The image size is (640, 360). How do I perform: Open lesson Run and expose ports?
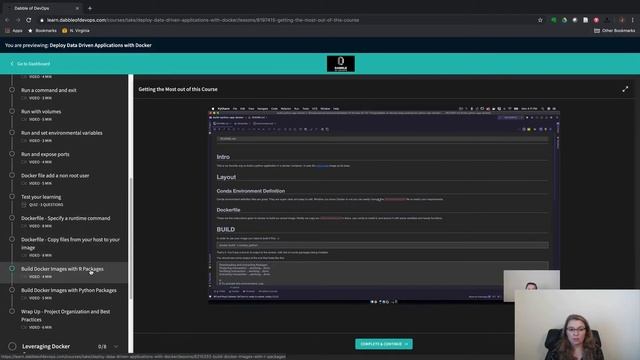pos(45,154)
